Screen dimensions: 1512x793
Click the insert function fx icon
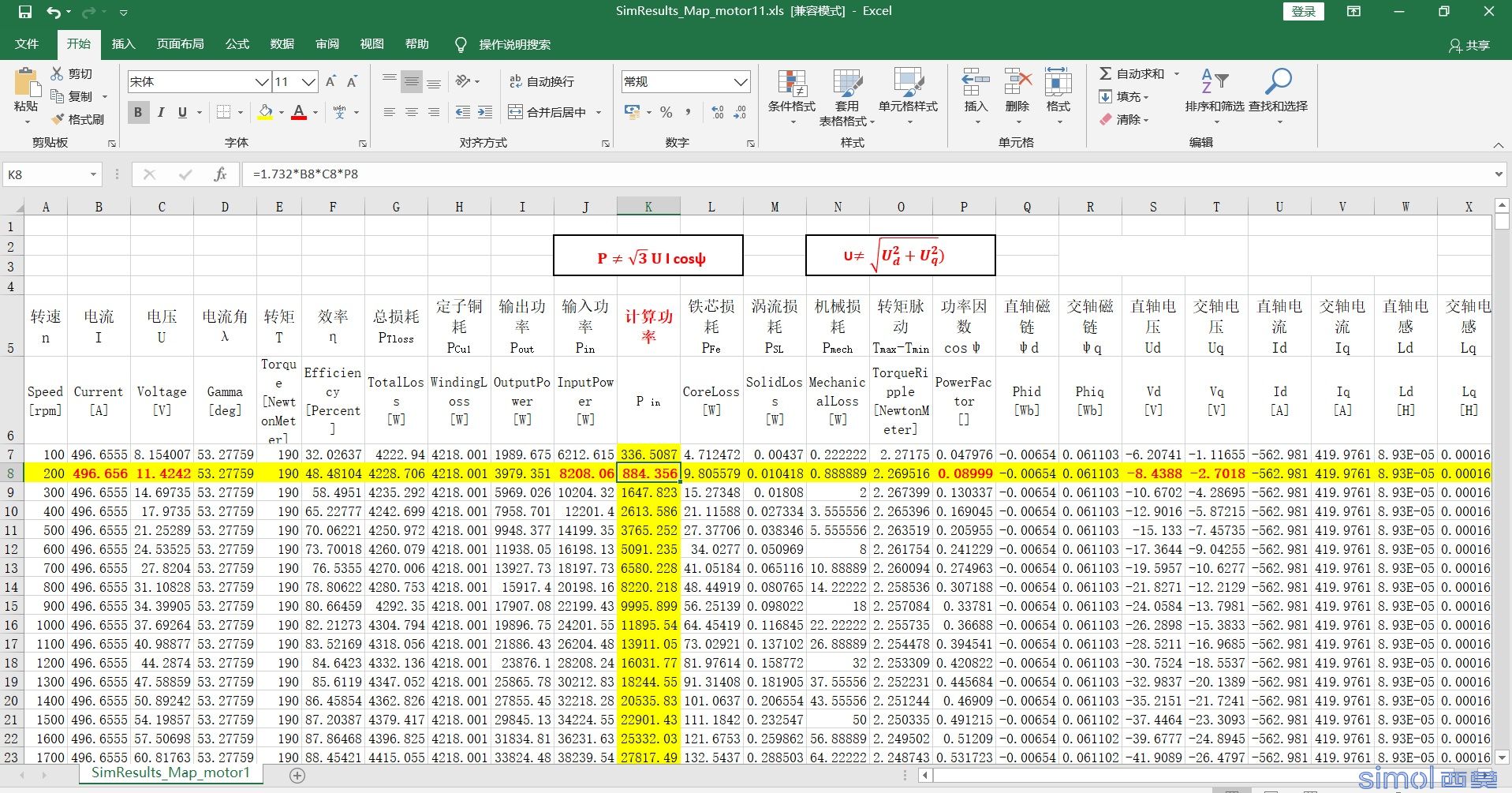point(220,174)
